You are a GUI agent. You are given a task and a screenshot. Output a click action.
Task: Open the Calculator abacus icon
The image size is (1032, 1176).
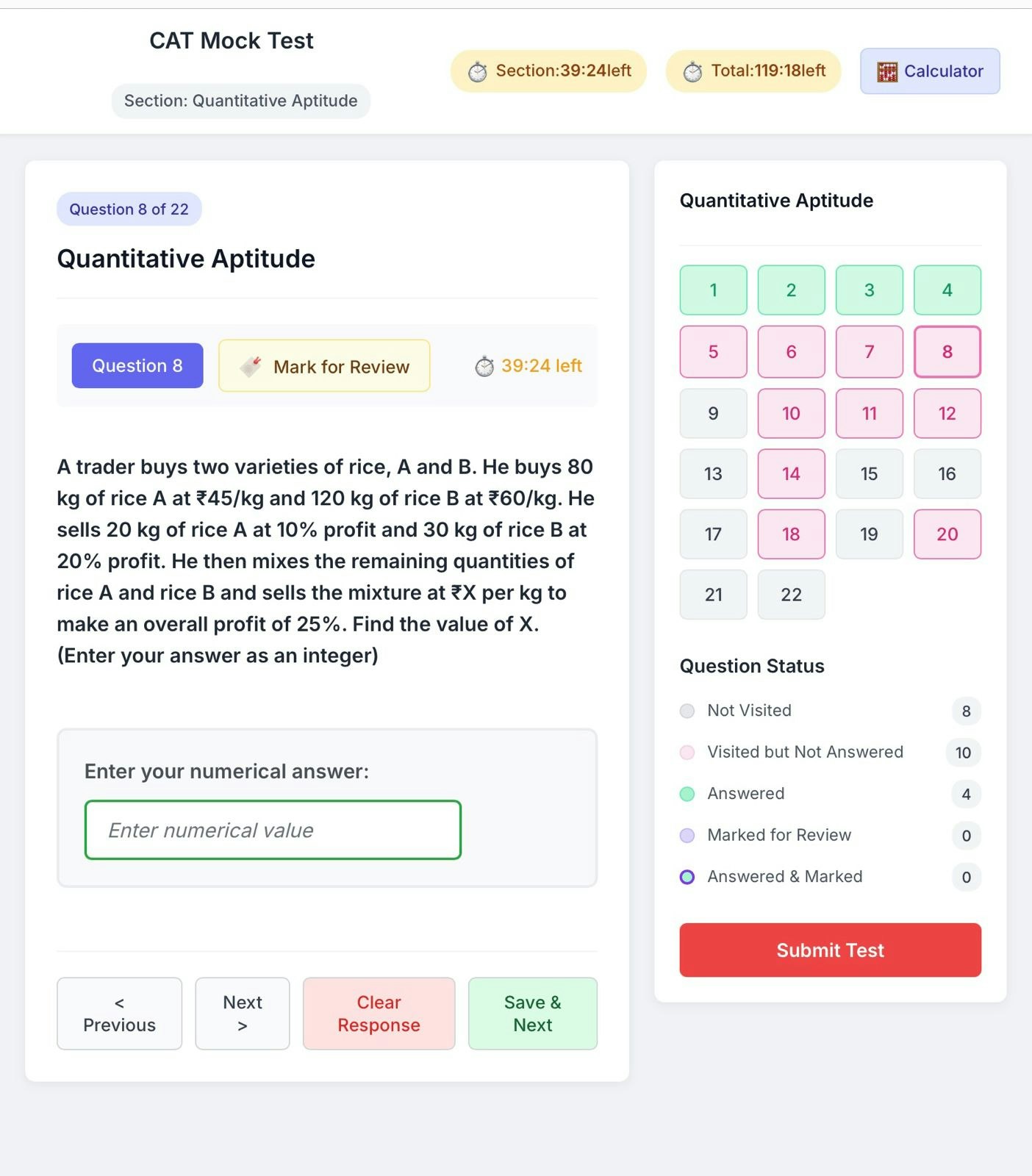[x=887, y=72]
